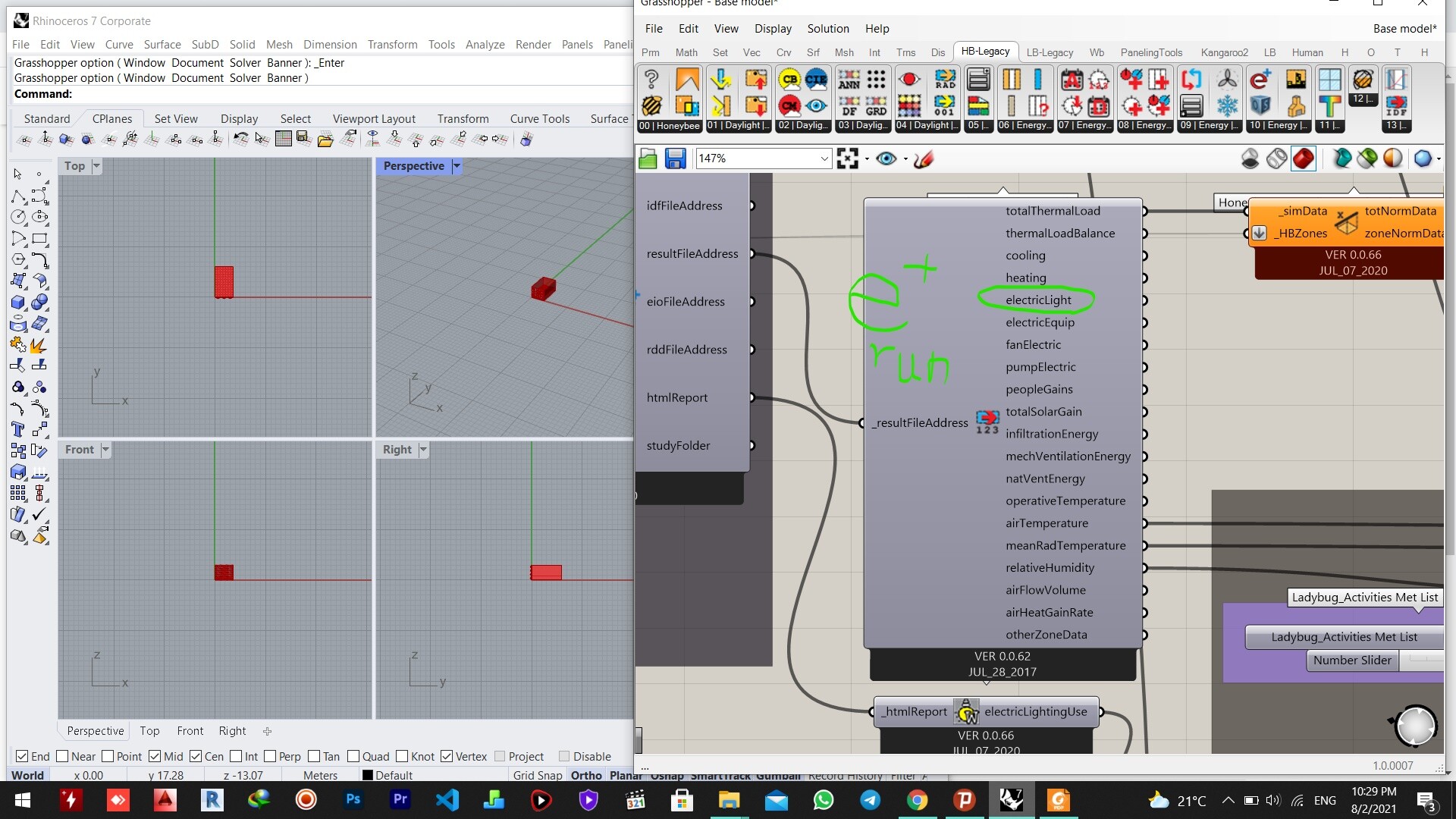Select the Rhino pointer arrow tool in sidebar

pyautogui.click(x=18, y=174)
